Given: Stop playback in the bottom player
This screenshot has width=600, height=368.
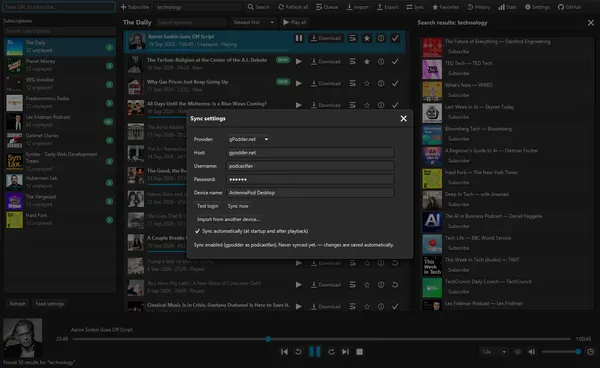Looking at the screenshot, I should (359, 352).
